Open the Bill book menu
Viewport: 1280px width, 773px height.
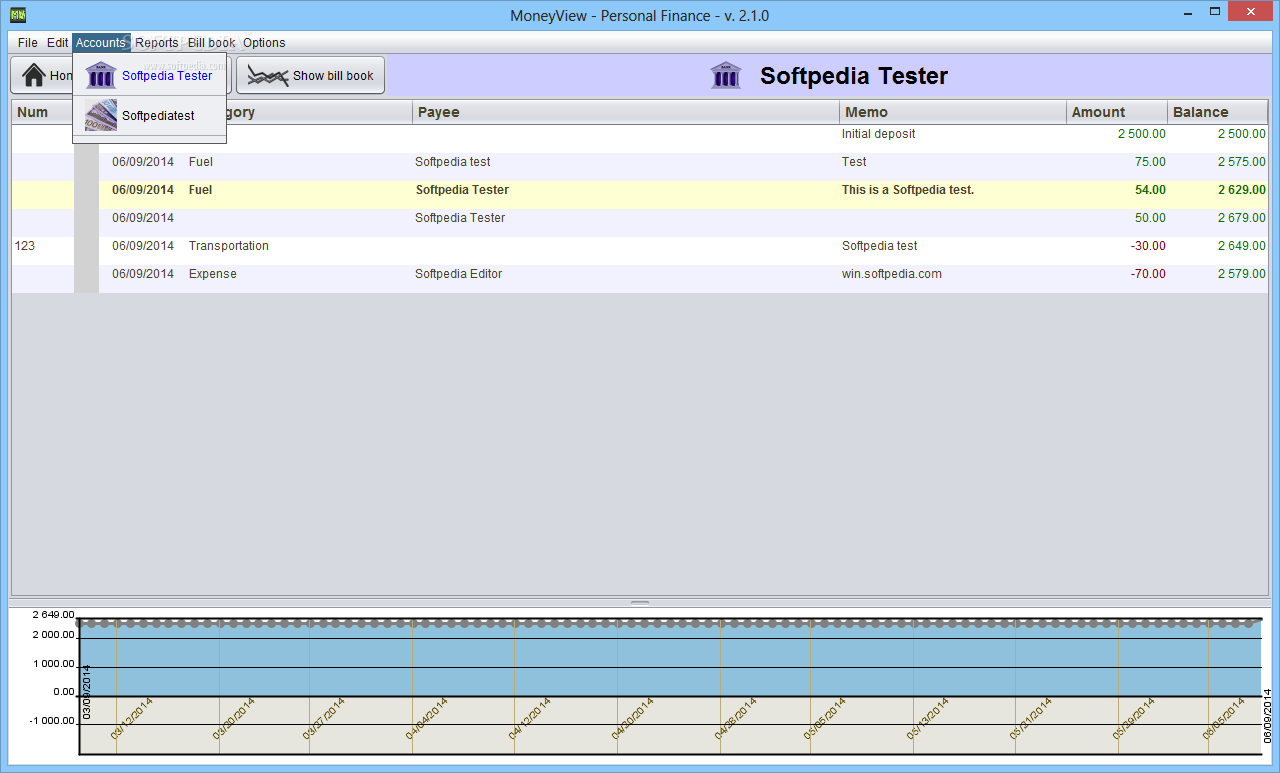click(x=212, y=43)
